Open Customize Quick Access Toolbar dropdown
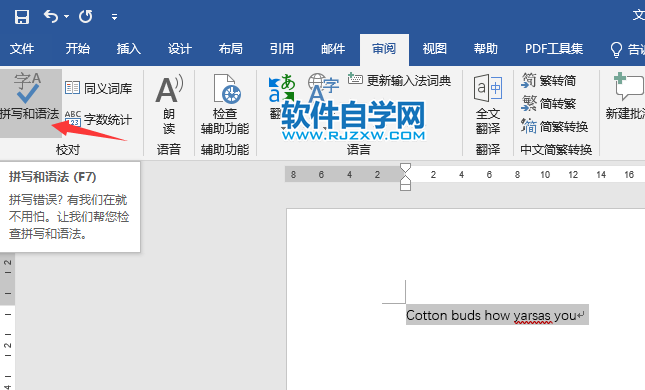 point(114,17)
